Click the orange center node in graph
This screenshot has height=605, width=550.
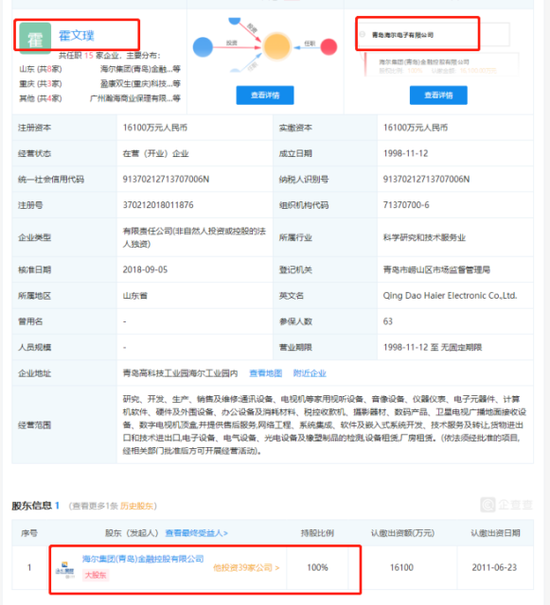point(276,47)
